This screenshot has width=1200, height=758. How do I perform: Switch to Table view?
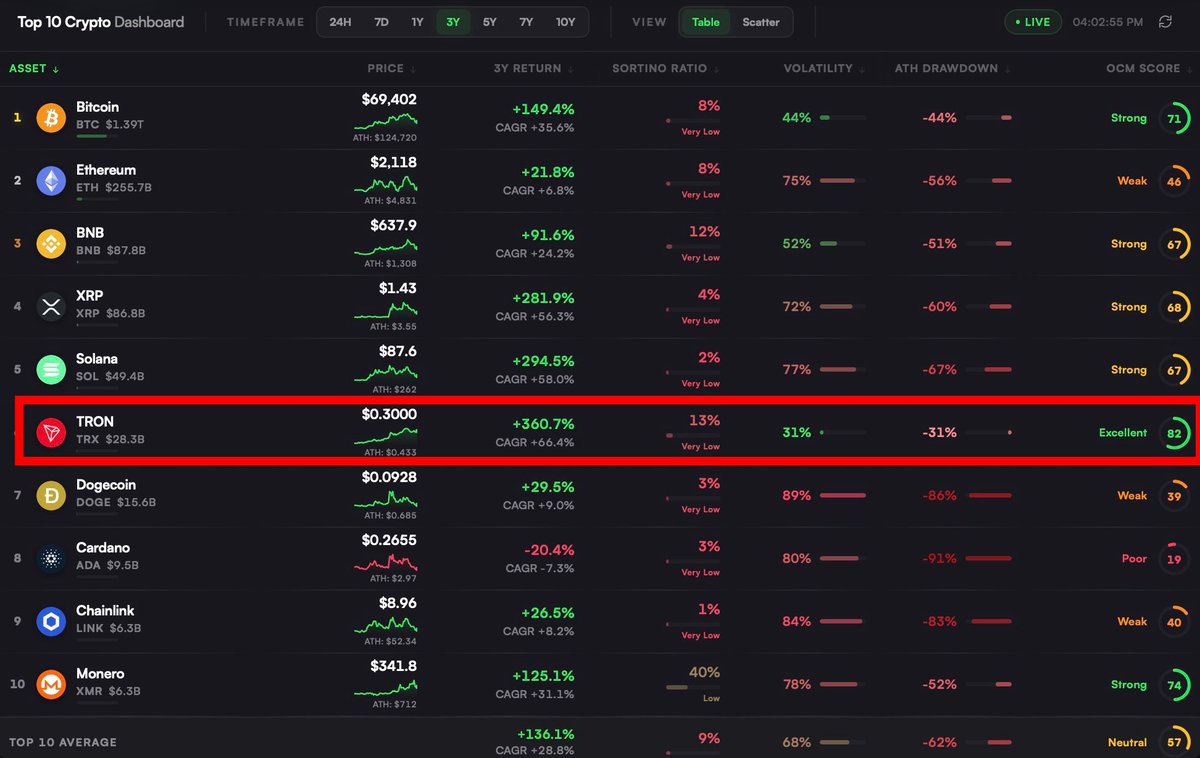[x=706, y=22]
